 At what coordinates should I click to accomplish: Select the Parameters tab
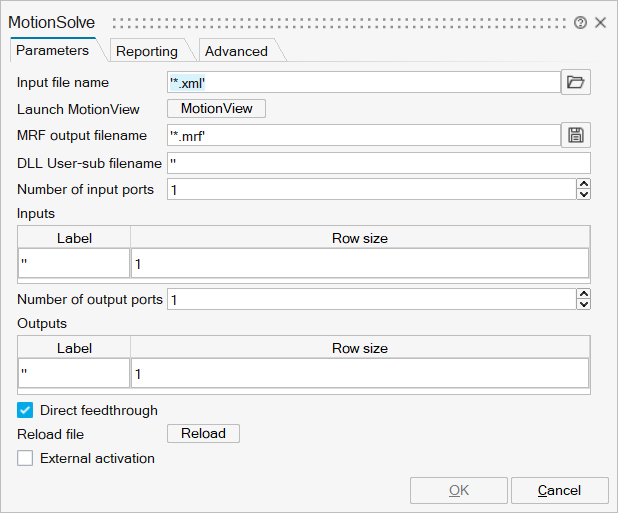click(52, 50)
